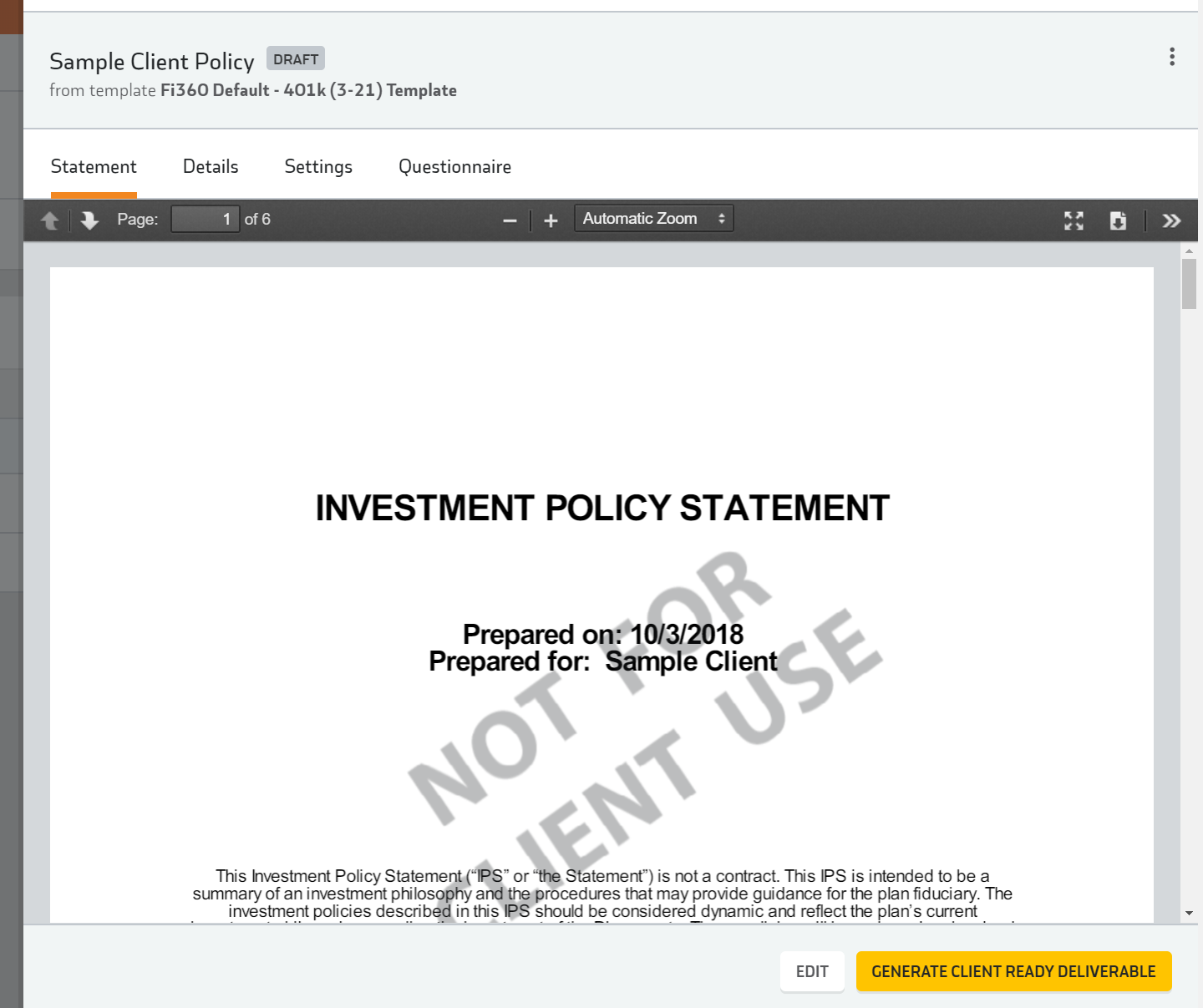Open the Settings tab
The height and width of the screenshot is (1008, 1203).
tap(318, 167)
